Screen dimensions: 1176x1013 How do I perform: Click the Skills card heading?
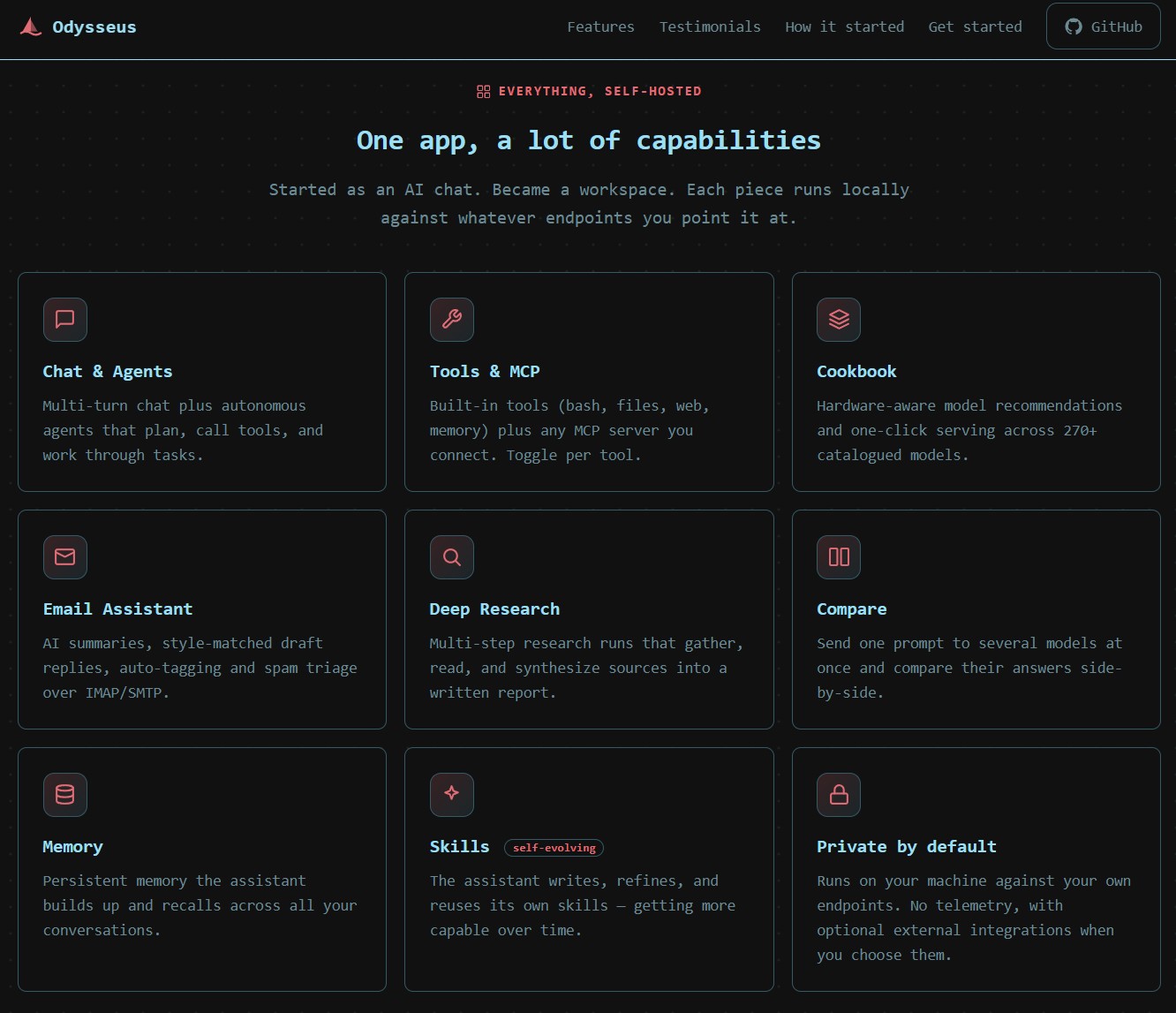click(x=459, y=847)
